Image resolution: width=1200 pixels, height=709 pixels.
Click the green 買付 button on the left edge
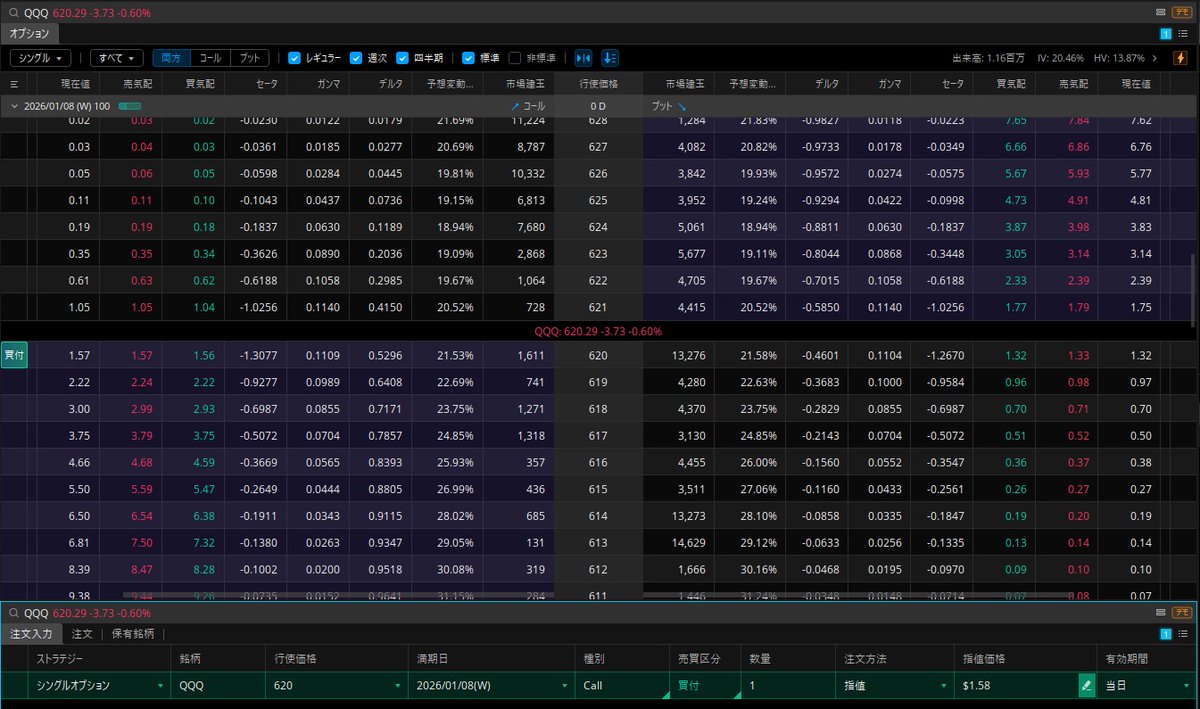point(14,354)
